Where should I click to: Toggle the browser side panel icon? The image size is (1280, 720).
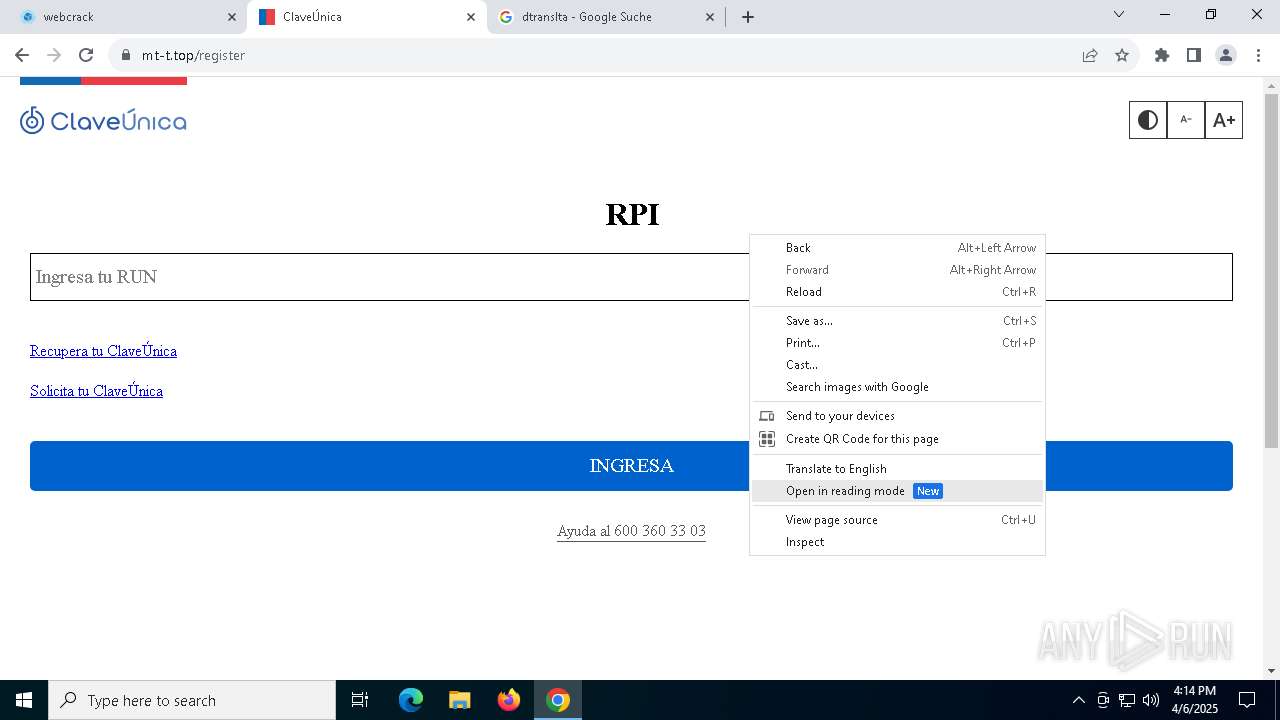click(x=1194, y=55)
